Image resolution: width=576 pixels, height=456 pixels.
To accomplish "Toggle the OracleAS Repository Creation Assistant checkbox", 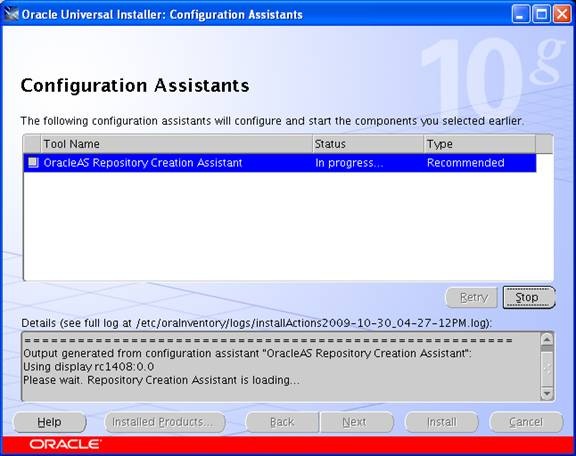I will coord(33,162).
